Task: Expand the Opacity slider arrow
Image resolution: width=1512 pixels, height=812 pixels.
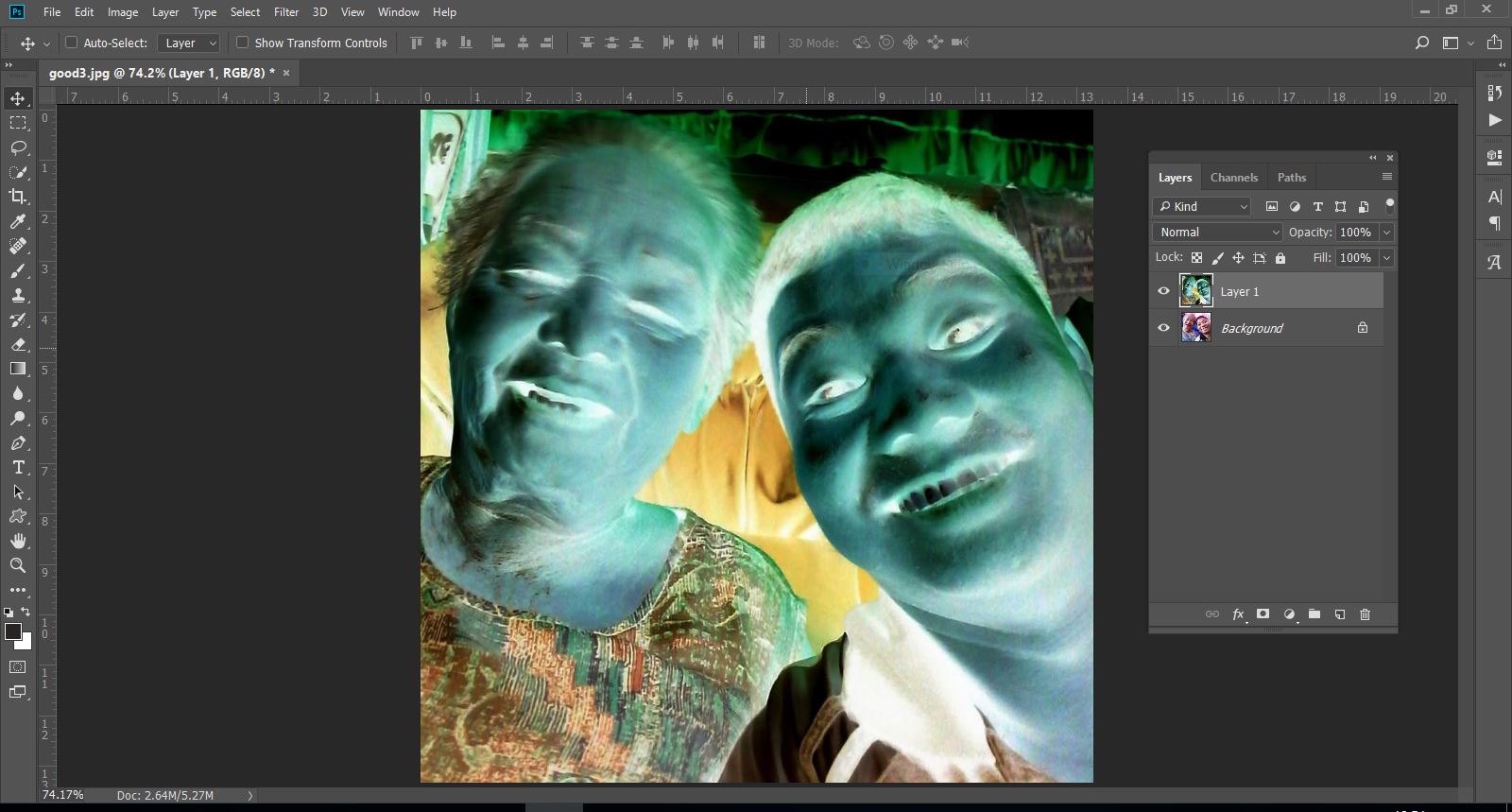Action: click(x=1387, y=233)
